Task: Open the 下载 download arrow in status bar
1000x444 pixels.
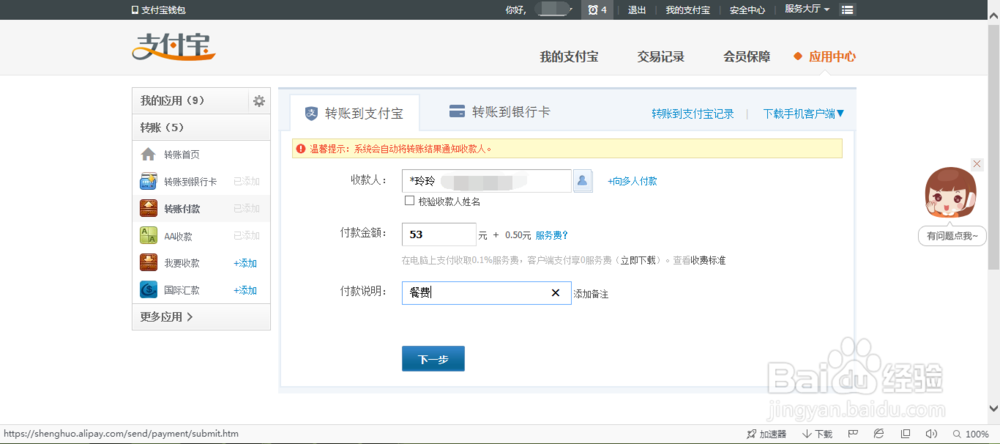Action: click(806, 434)
